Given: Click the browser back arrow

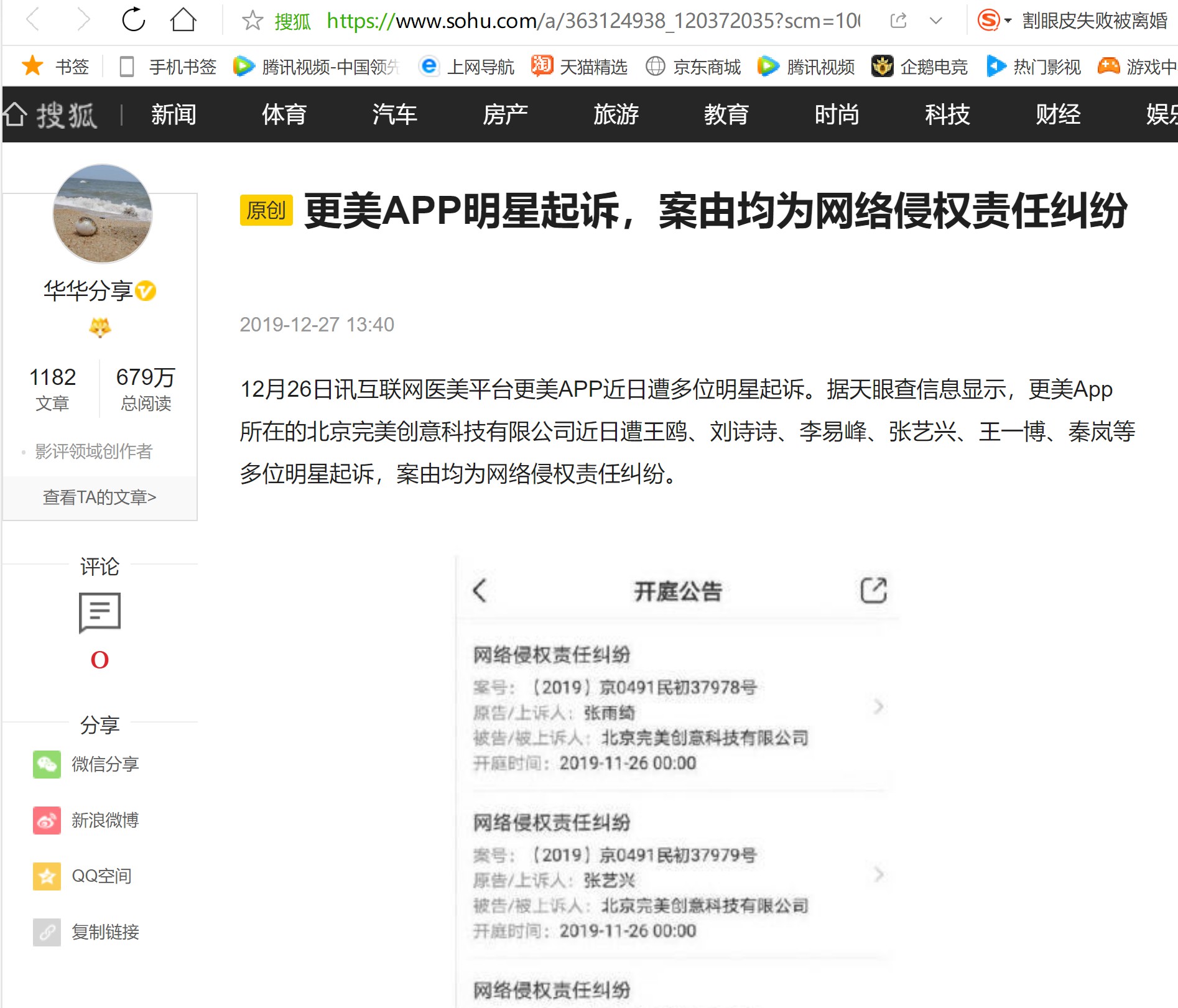Looking at the screenshot, I should [x=34, y=21].
